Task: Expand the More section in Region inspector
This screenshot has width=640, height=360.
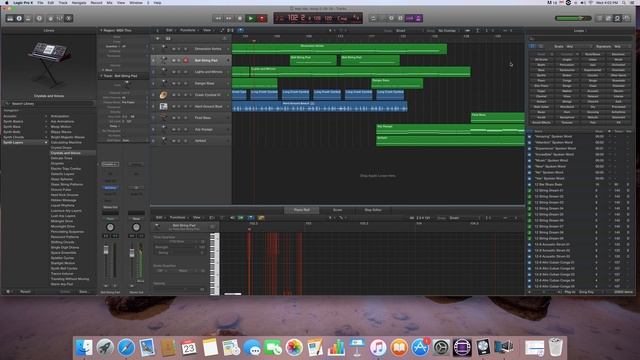Action: tap(102, 70)
